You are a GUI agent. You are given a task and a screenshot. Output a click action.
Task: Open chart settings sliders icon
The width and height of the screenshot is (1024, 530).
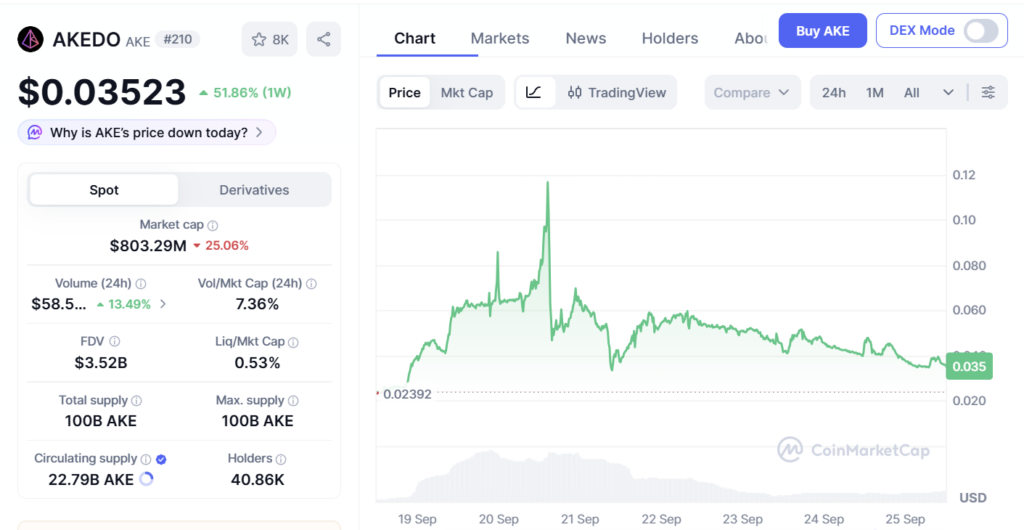pyautogui.click(x=988, y=93)
